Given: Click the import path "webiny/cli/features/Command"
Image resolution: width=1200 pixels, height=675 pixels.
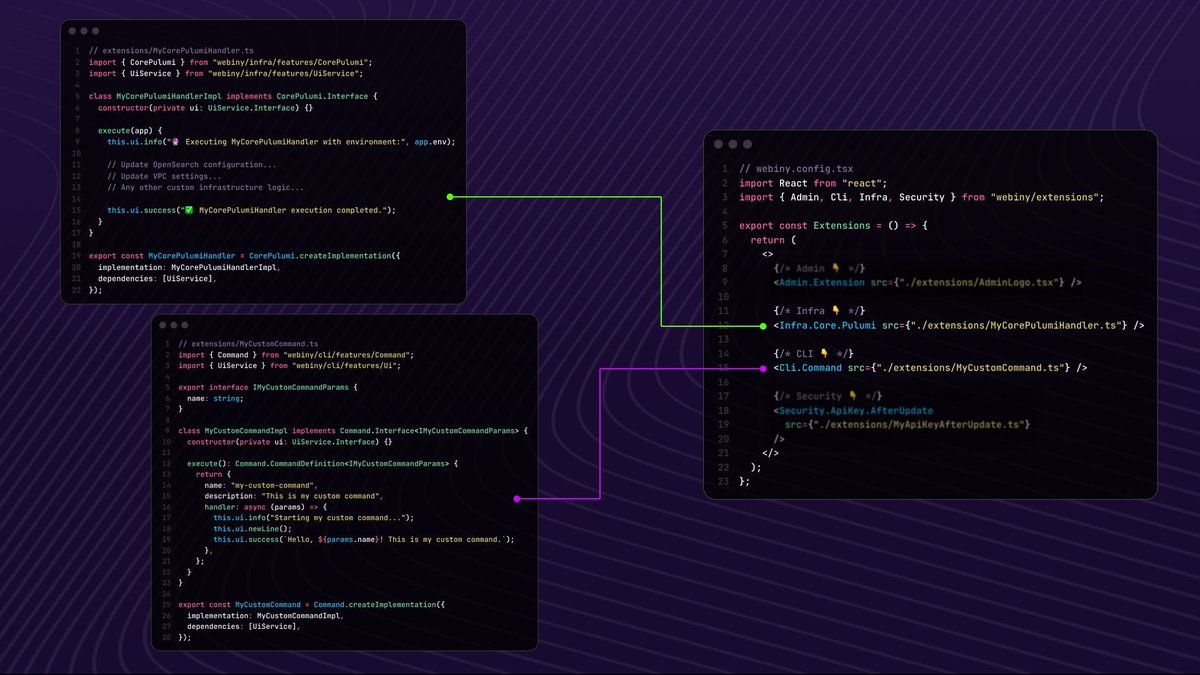Looking at the screenshot, I should pyautogui.click(x=347, y=354).
